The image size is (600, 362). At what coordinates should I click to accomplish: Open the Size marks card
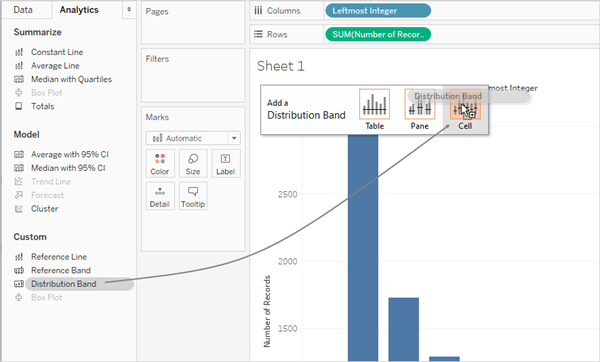193,163
